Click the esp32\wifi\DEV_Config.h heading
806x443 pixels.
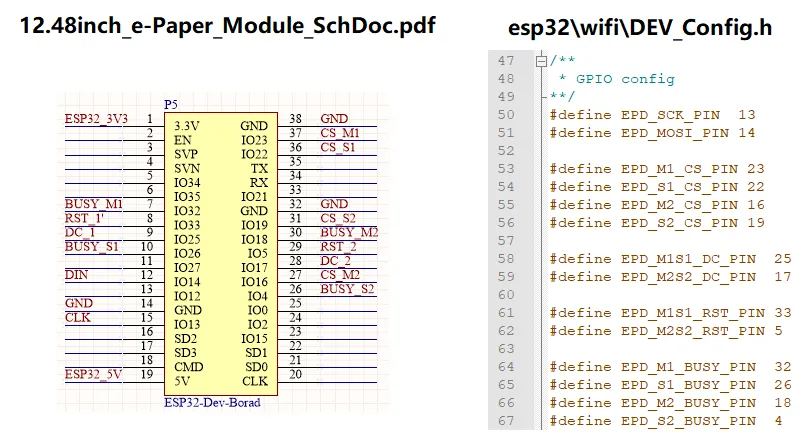pos(640,28)
